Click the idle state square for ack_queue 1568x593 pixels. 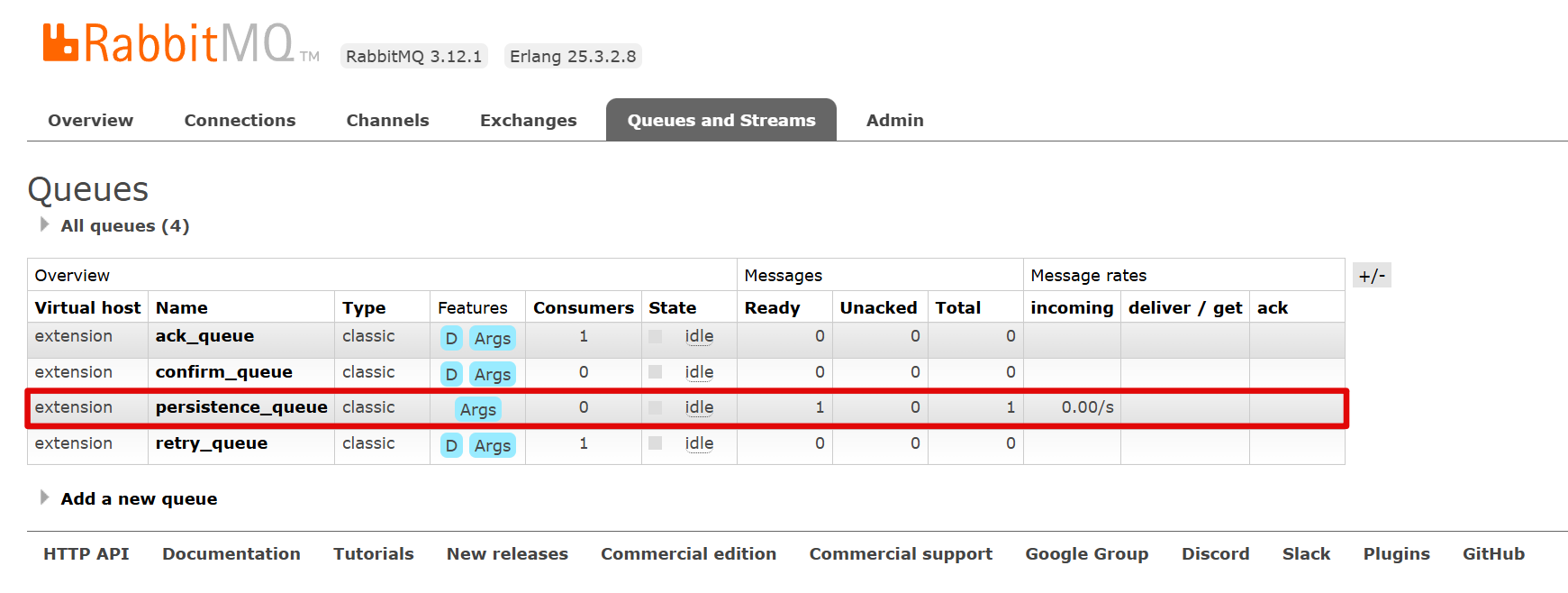coord(656,336)
